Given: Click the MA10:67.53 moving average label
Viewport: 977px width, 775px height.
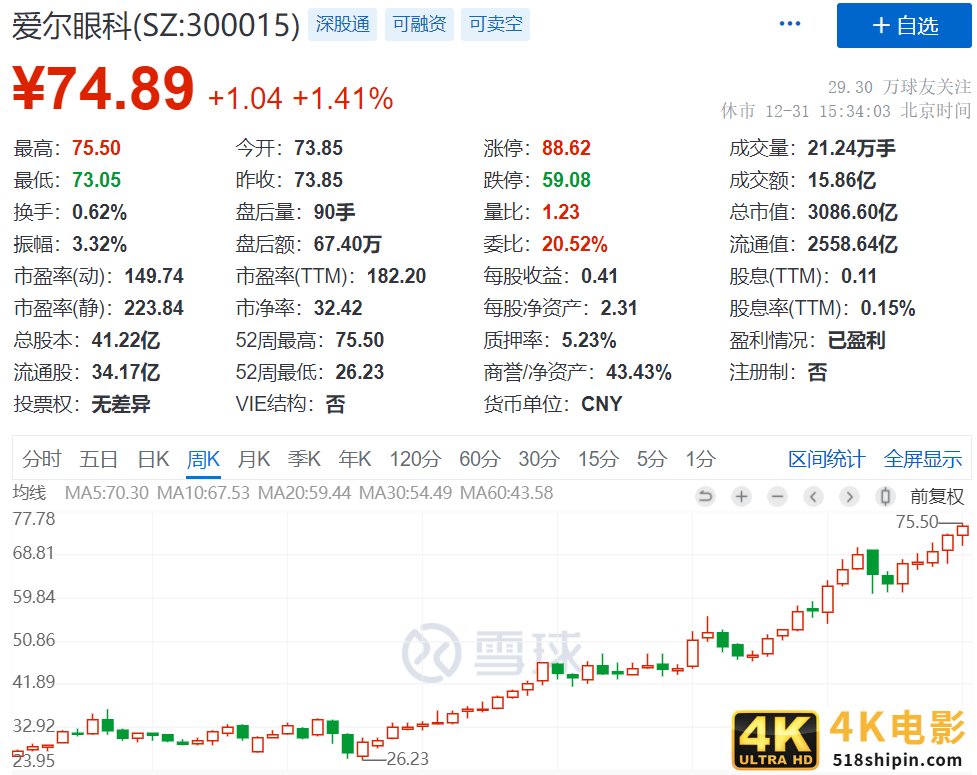Looking at the screenshot, I should tap(203, 493).
